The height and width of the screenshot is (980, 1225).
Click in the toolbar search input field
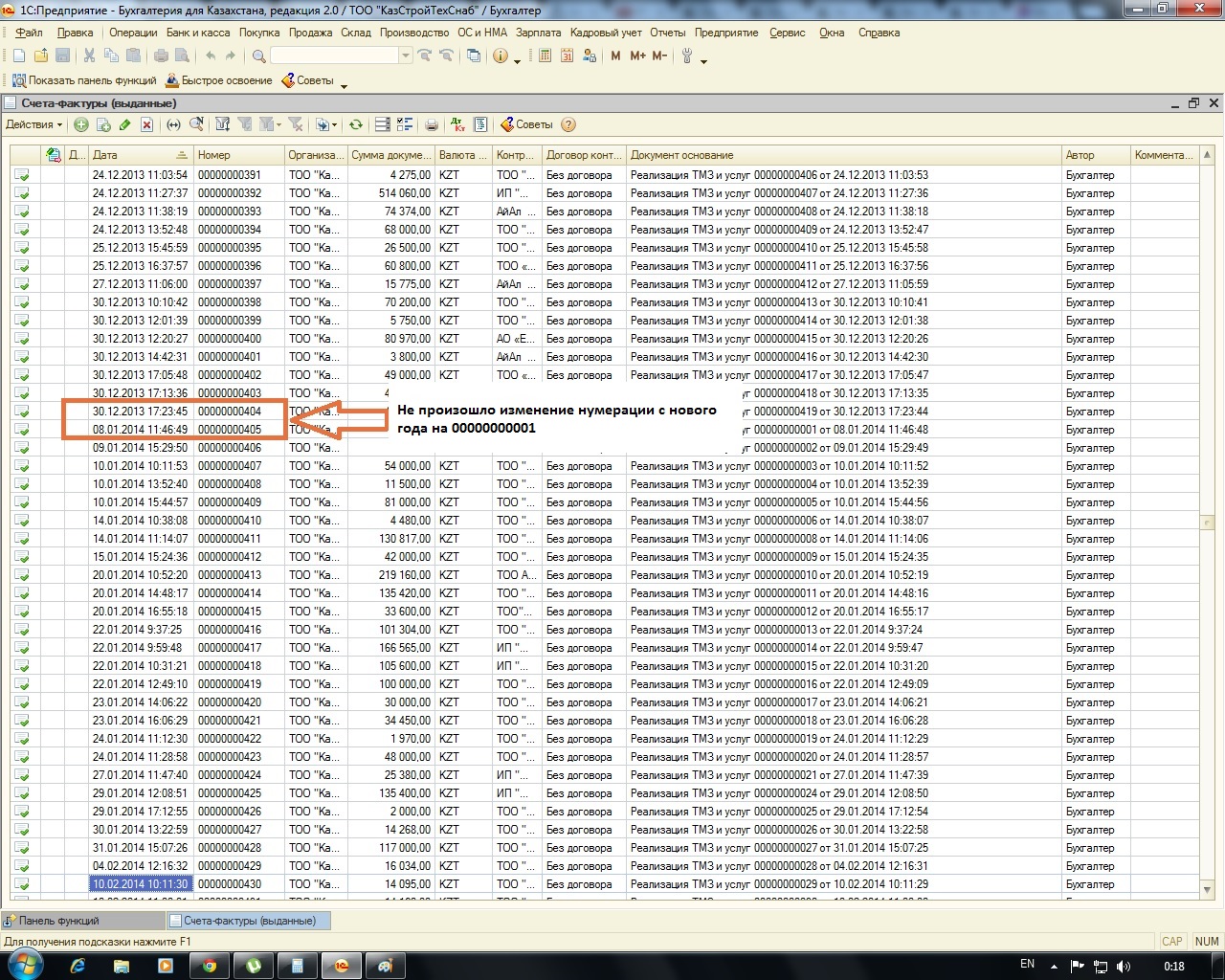(x=333, y=56)
